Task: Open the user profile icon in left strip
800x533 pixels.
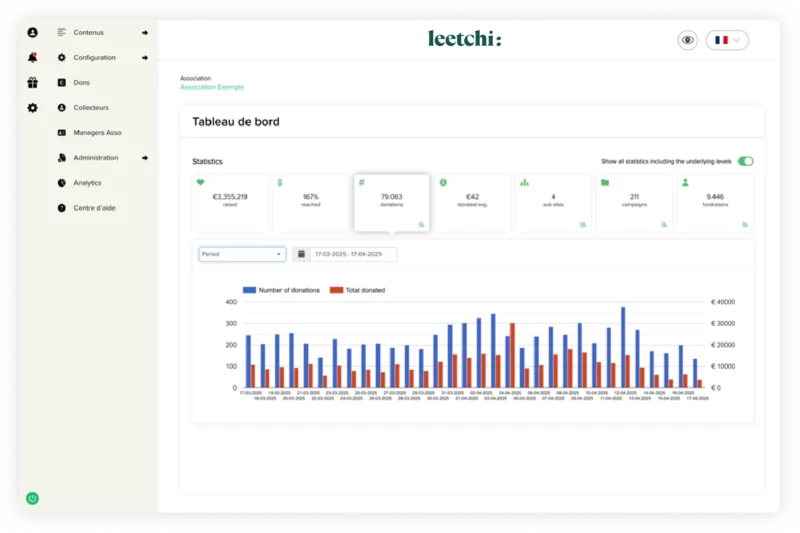Action: pos(32,33)
